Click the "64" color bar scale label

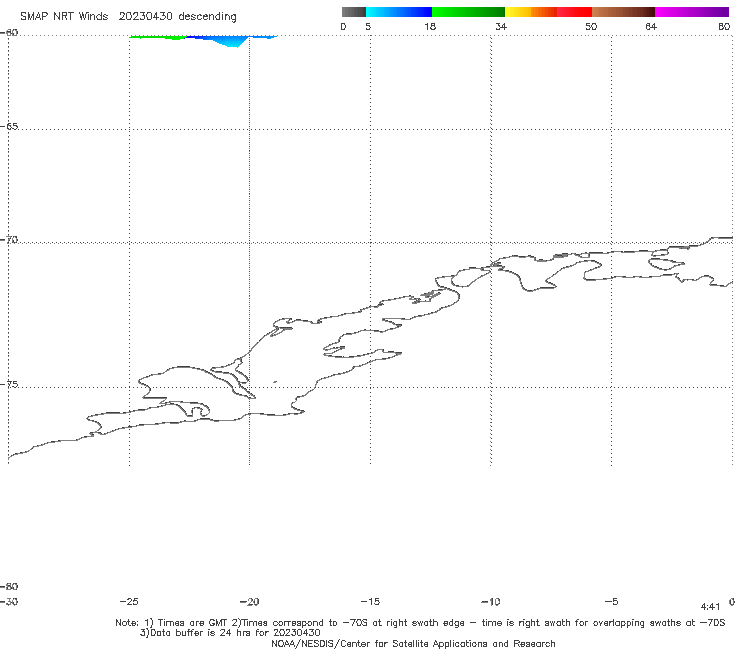[651, 27]
